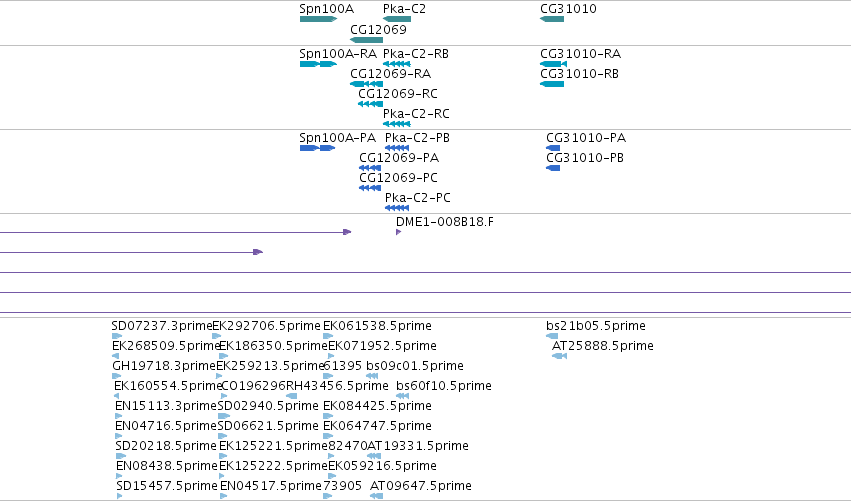Click the CG31010-PA protein glyph
851x501 pixels.
pyautogui.click(x=553, y=148)
